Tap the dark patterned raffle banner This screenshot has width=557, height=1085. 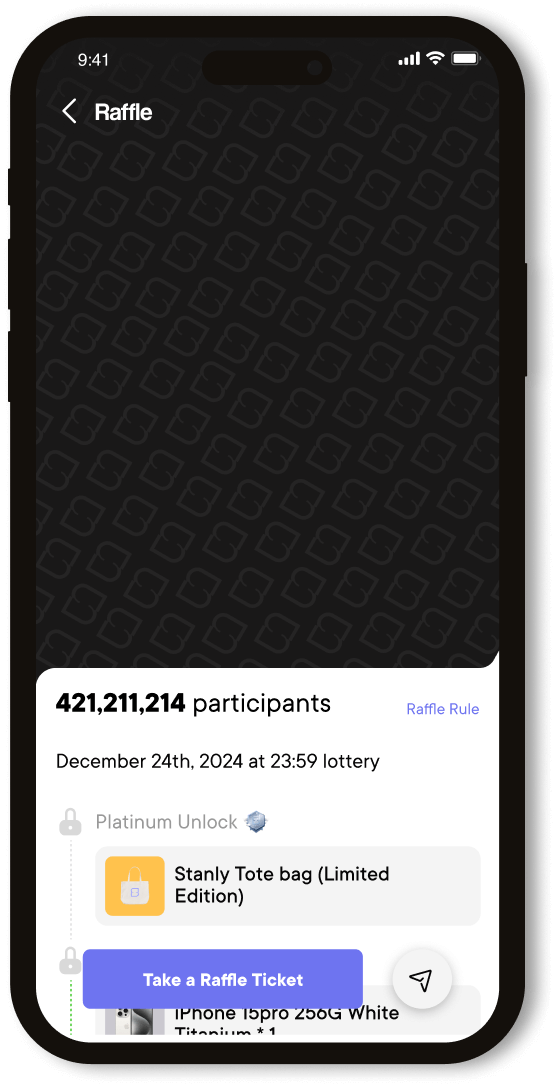(x=267, y=388)
